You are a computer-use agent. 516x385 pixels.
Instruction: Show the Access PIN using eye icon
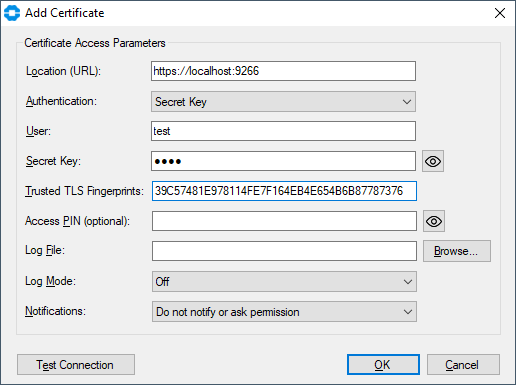tap(434, 221)
